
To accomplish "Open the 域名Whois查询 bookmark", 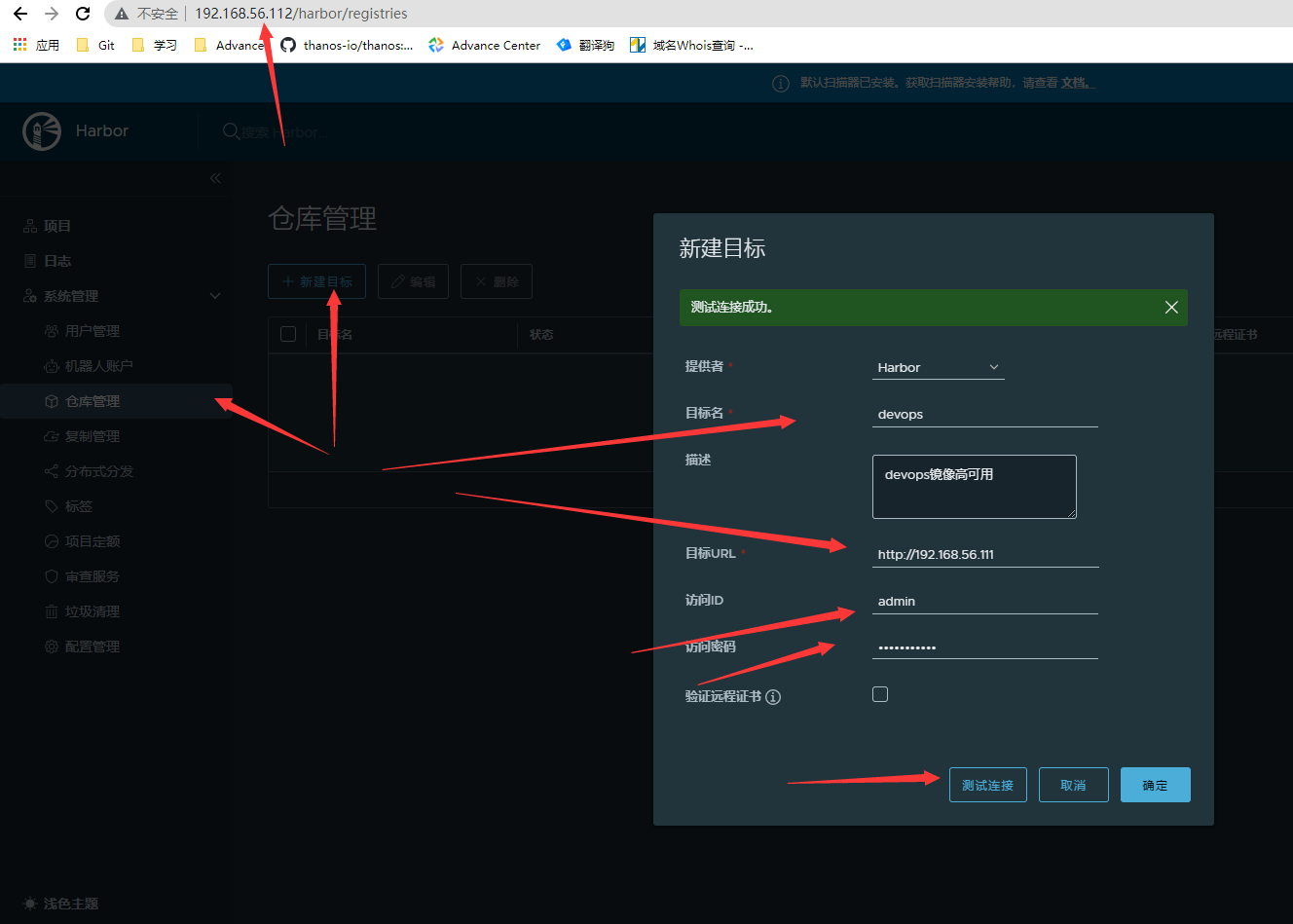I will click(x=691, y=45).
